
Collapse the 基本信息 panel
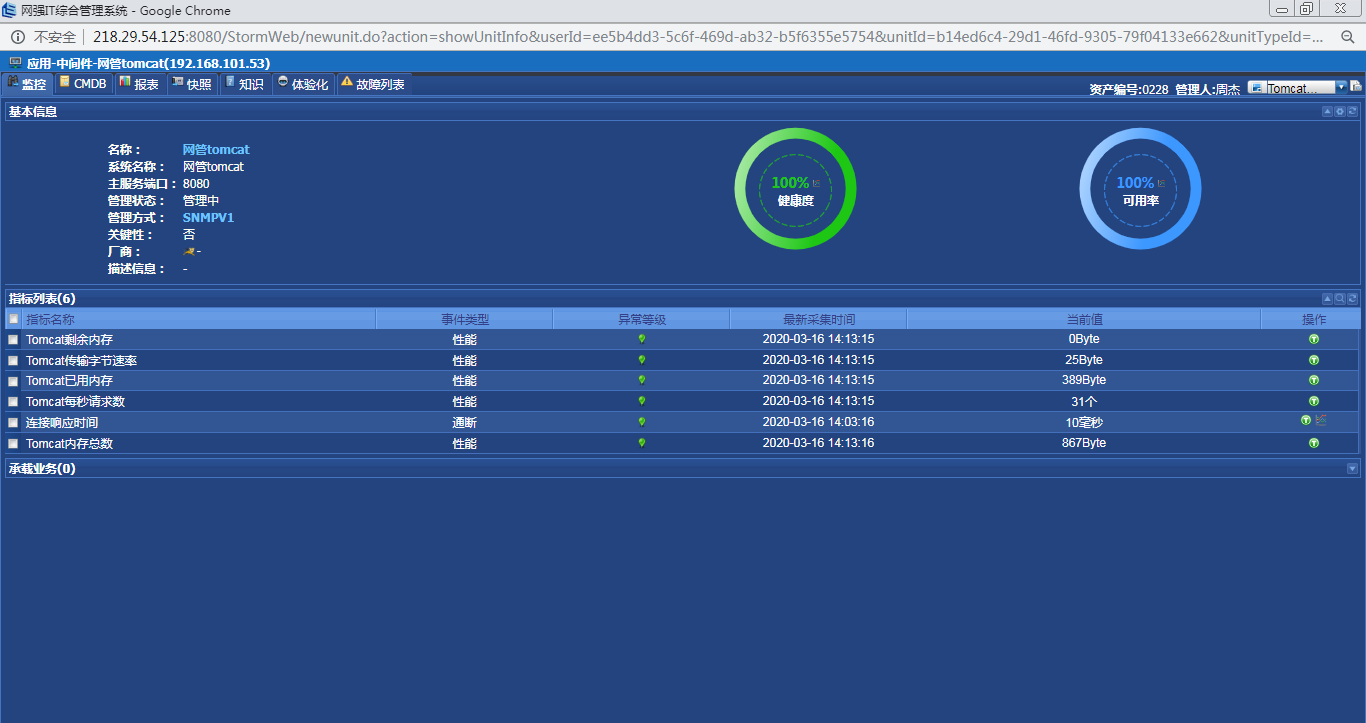point(1328,112)
